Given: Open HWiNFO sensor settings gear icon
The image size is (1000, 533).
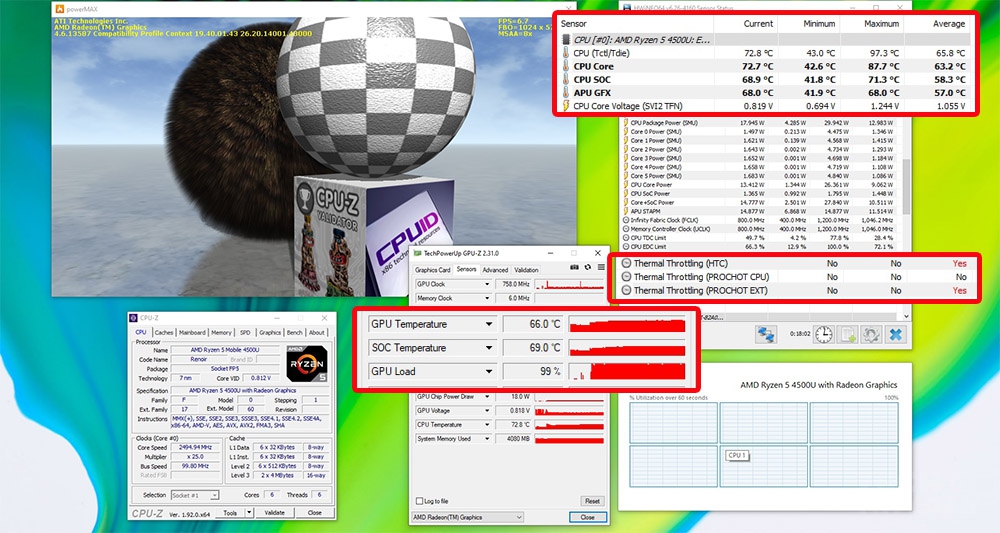Looking at the screenshot, I should [872, 334].
